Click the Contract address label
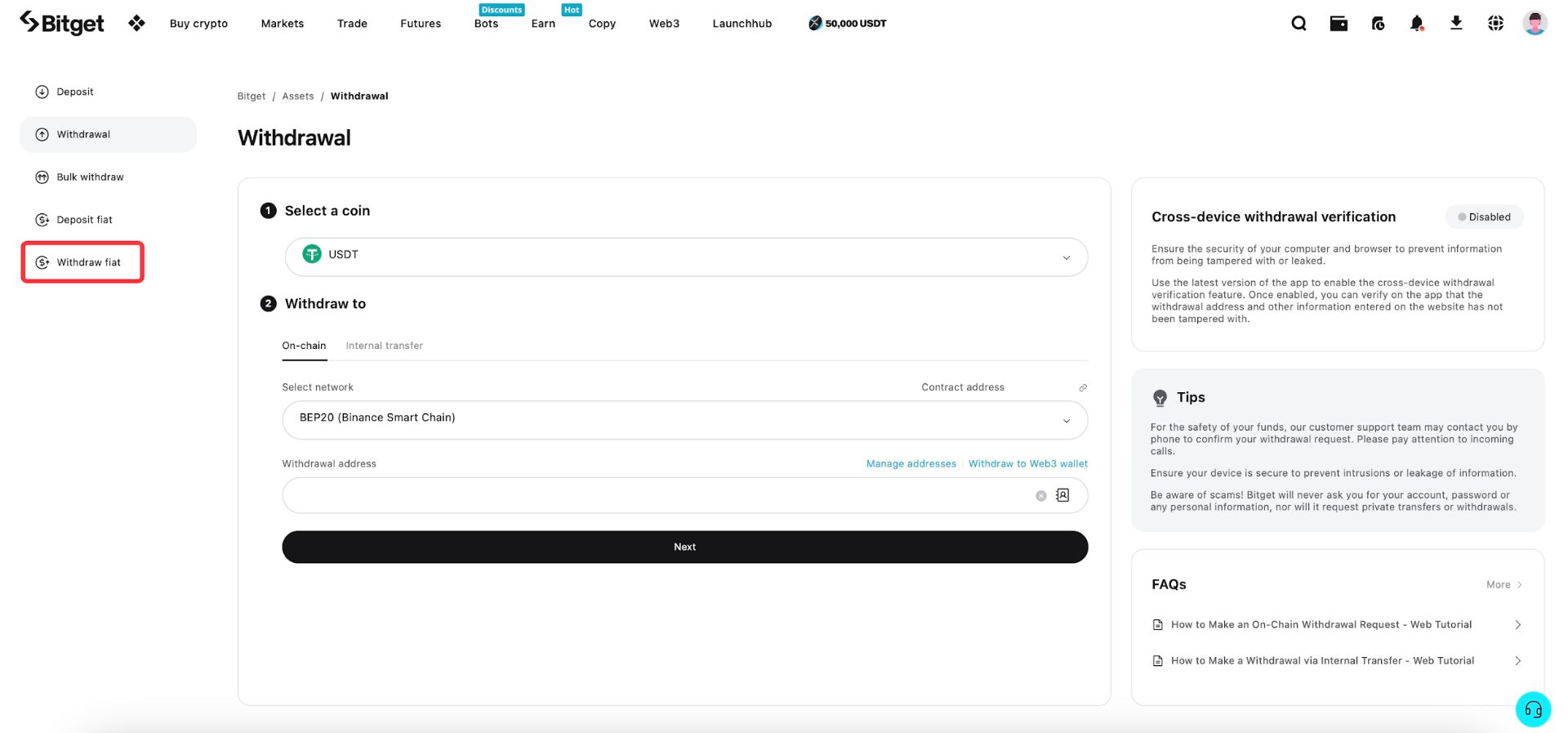 [x=963, y=387]
